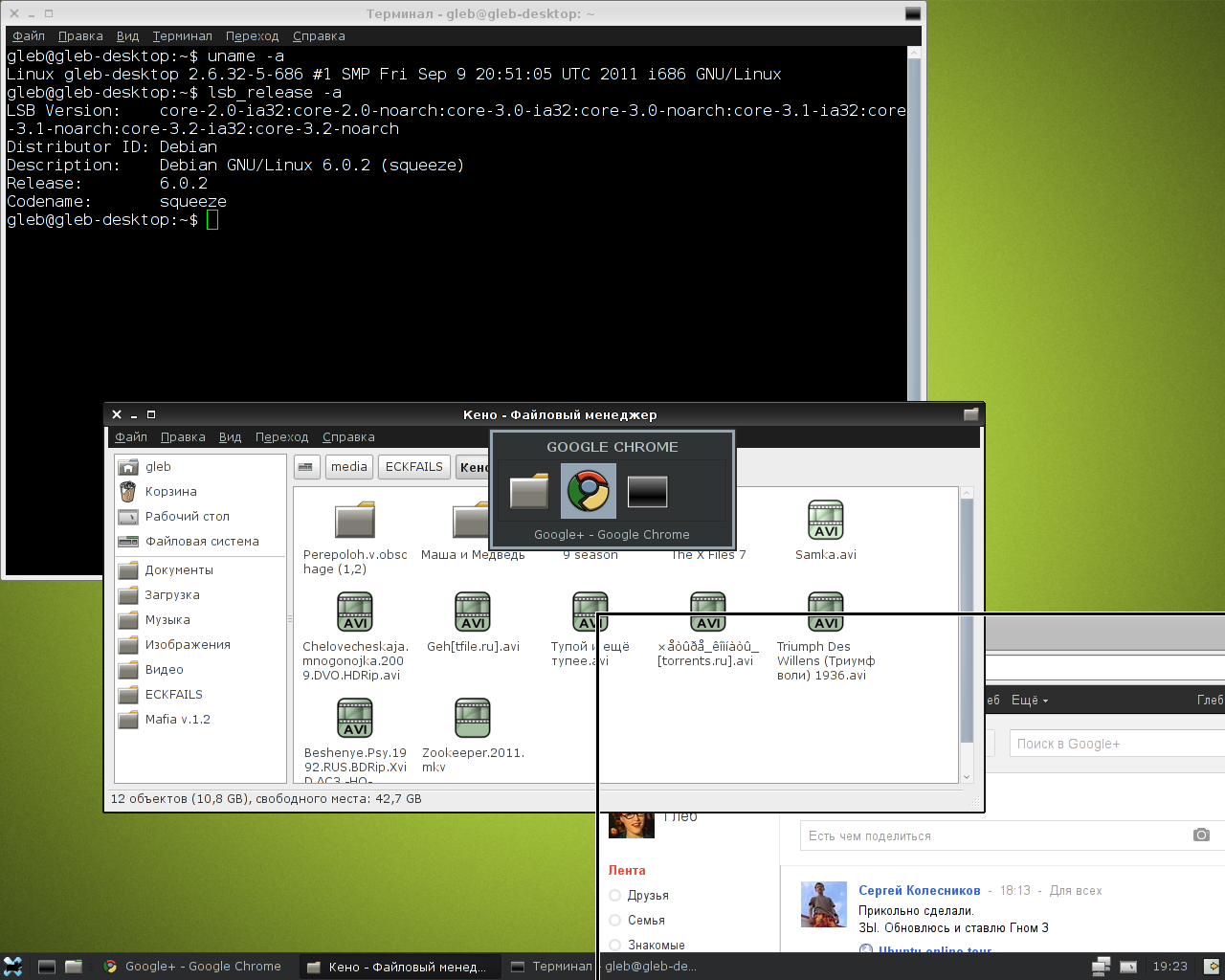Viewport: 1225px width, 980px height.
Task: Open Корзина trash in the sidebar
Action: [x=170, y=492]
